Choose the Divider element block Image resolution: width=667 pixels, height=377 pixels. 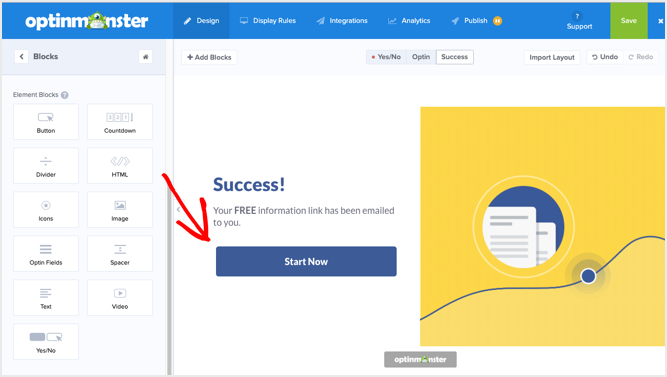point(46,166)
